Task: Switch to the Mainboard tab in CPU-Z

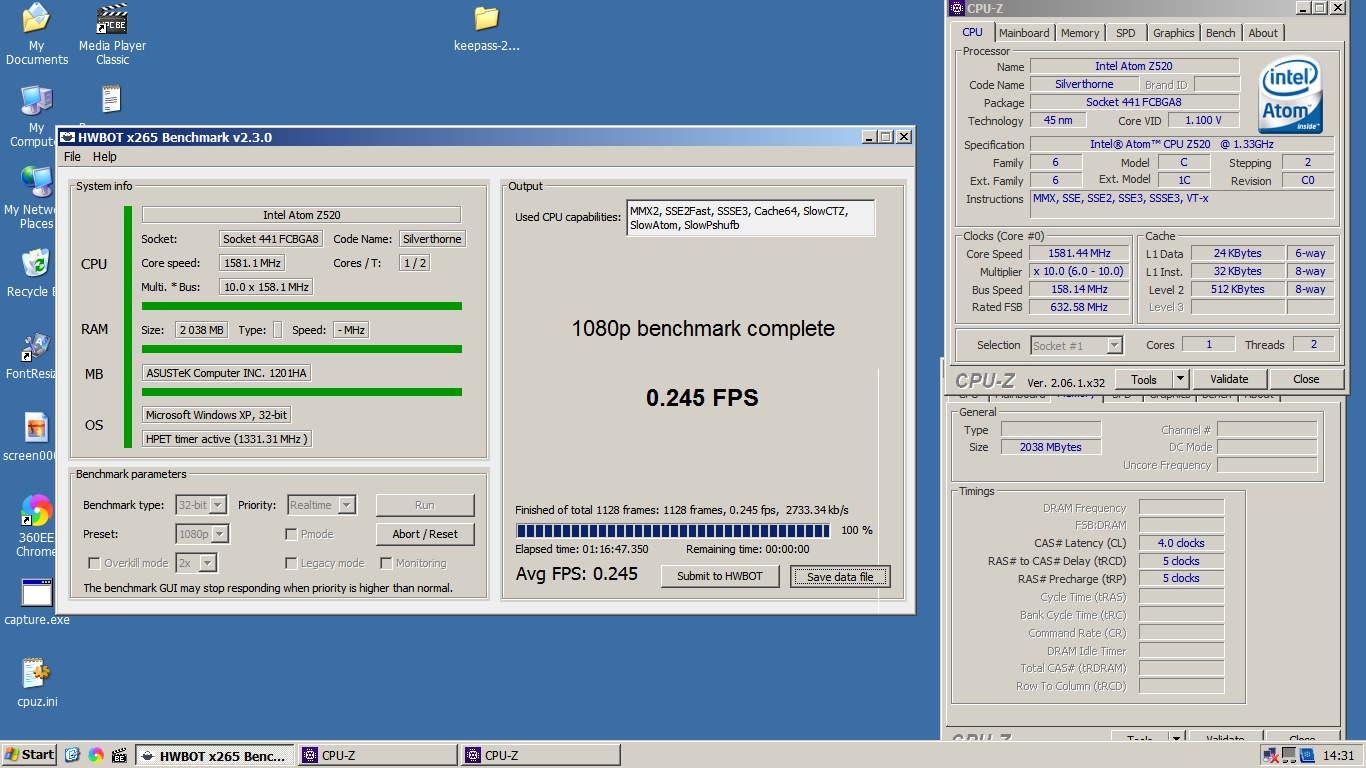Action: (1024, 33)
